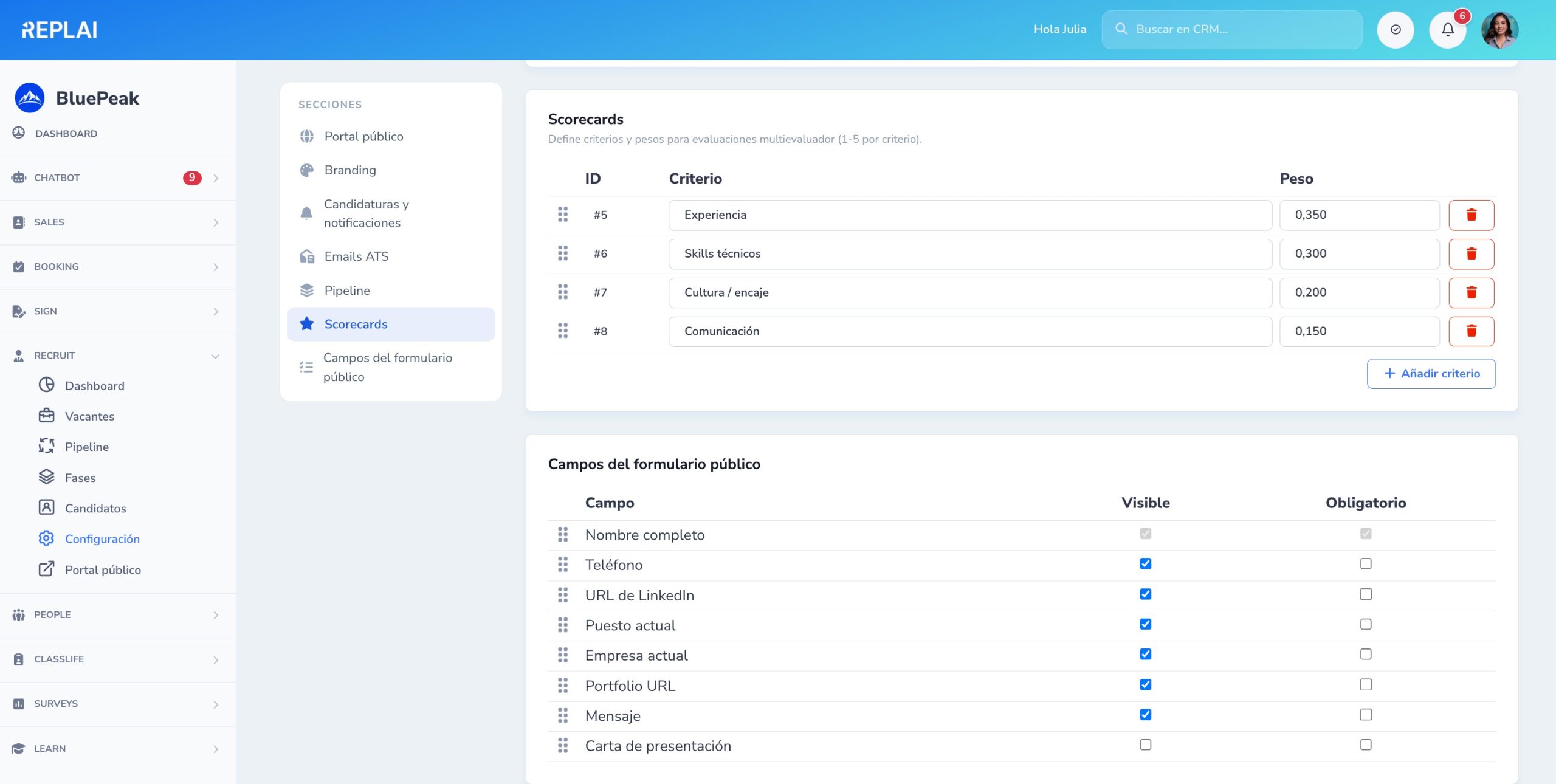The width and height of the screenshot is (1556, 784).
Task: Click the Recruit Dashboard pie-chart icon
Action: pyautogui.click(x=46, y=385)
